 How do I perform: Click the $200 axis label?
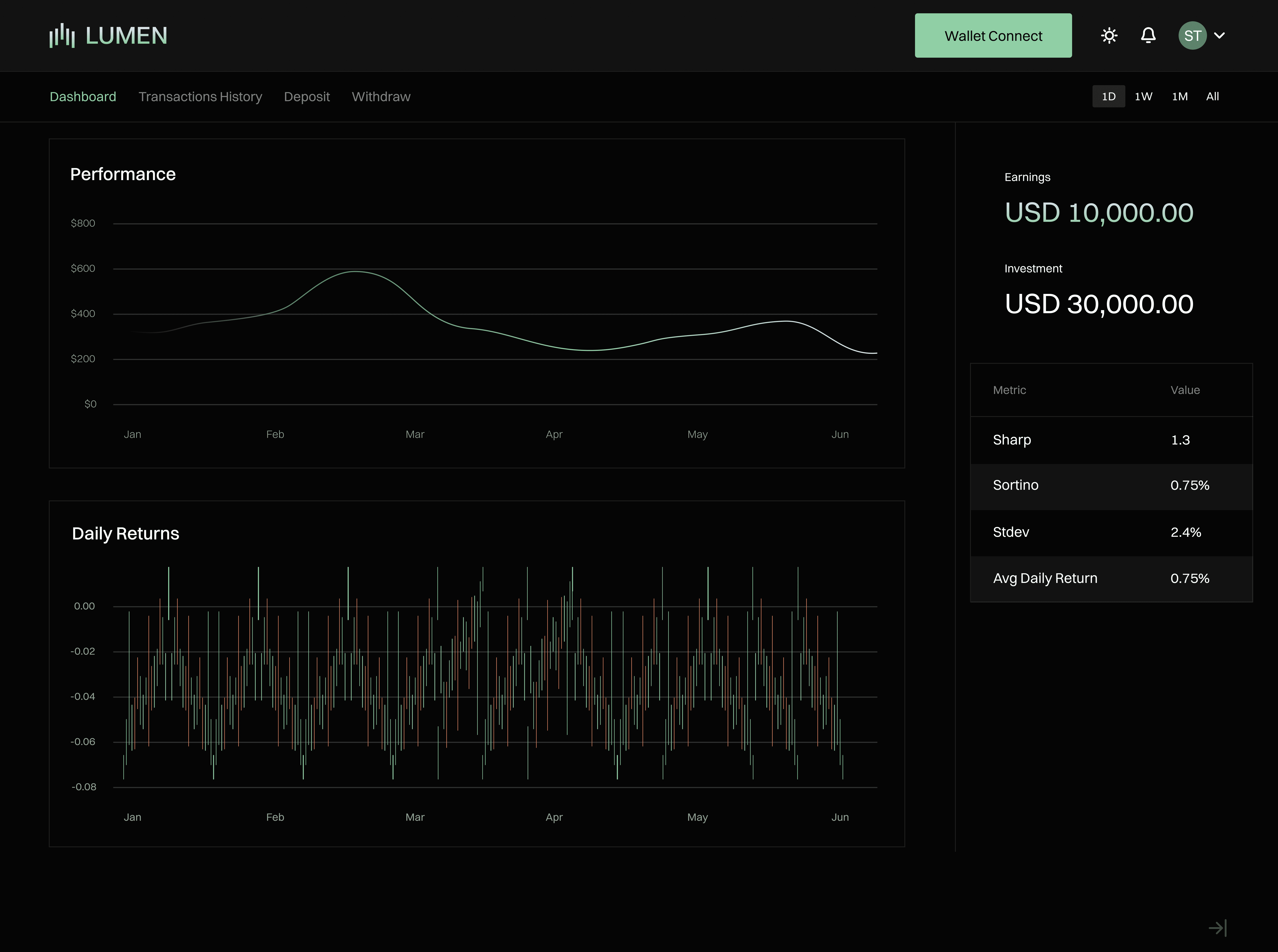coord(83,359)
